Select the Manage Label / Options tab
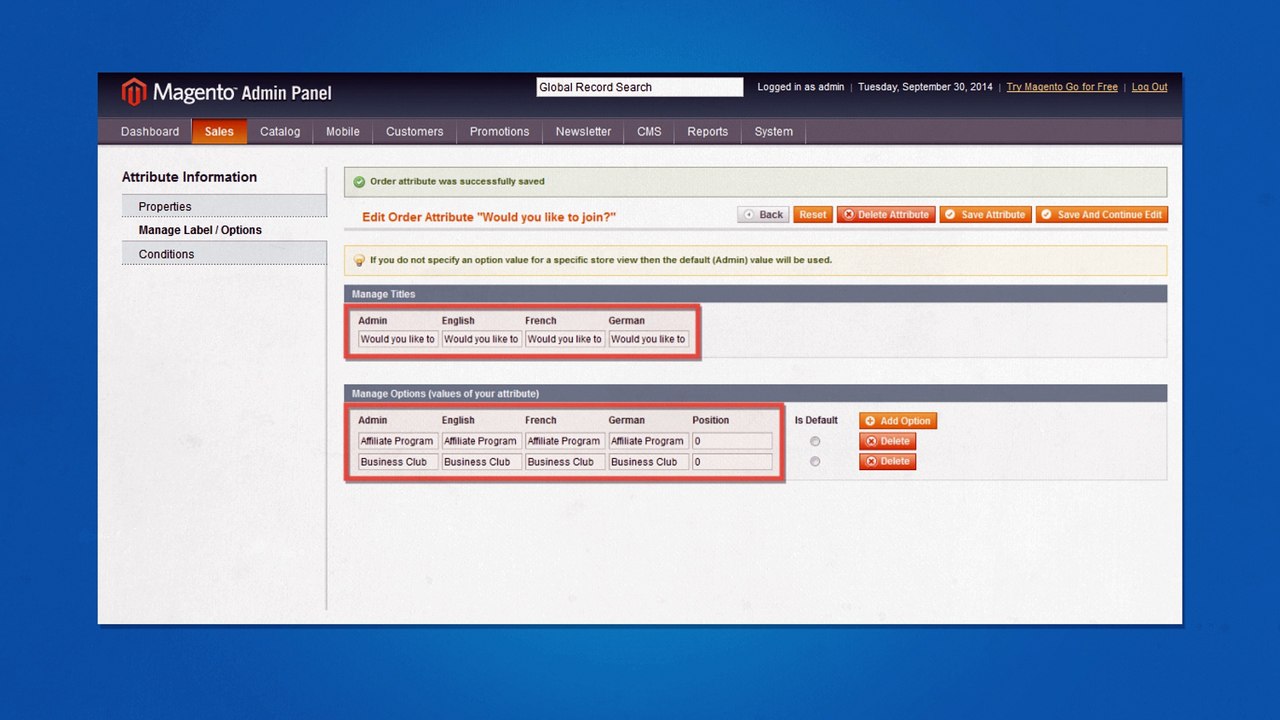 pos(224,230)
